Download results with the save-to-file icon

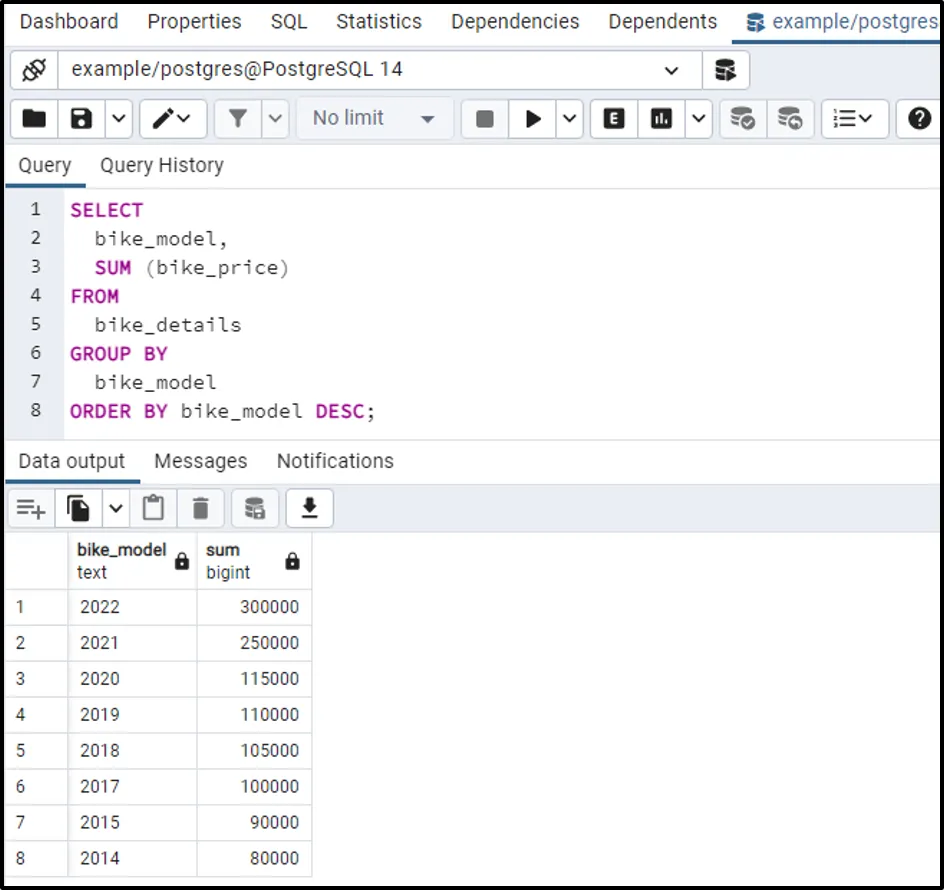pyautogui.click(x=309, y=509)
